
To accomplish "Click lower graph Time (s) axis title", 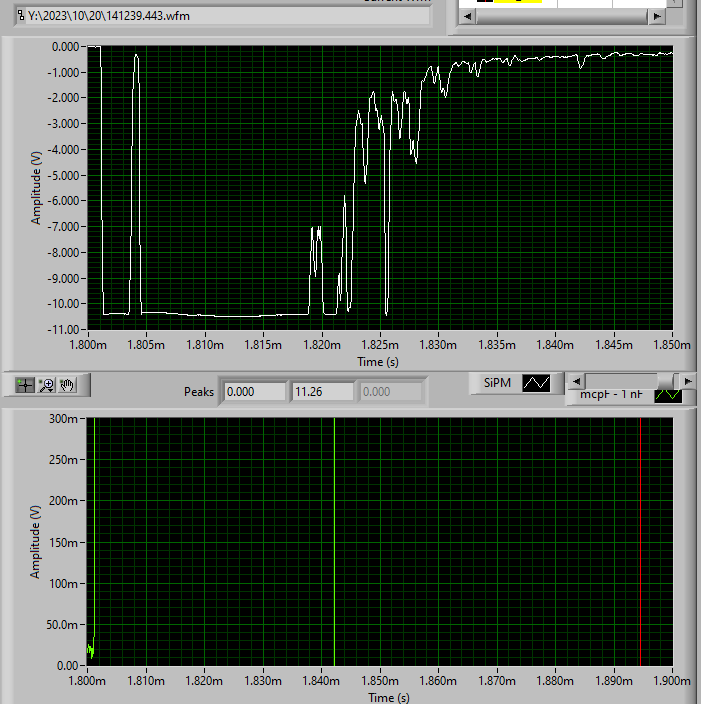I will coord(389,697).
